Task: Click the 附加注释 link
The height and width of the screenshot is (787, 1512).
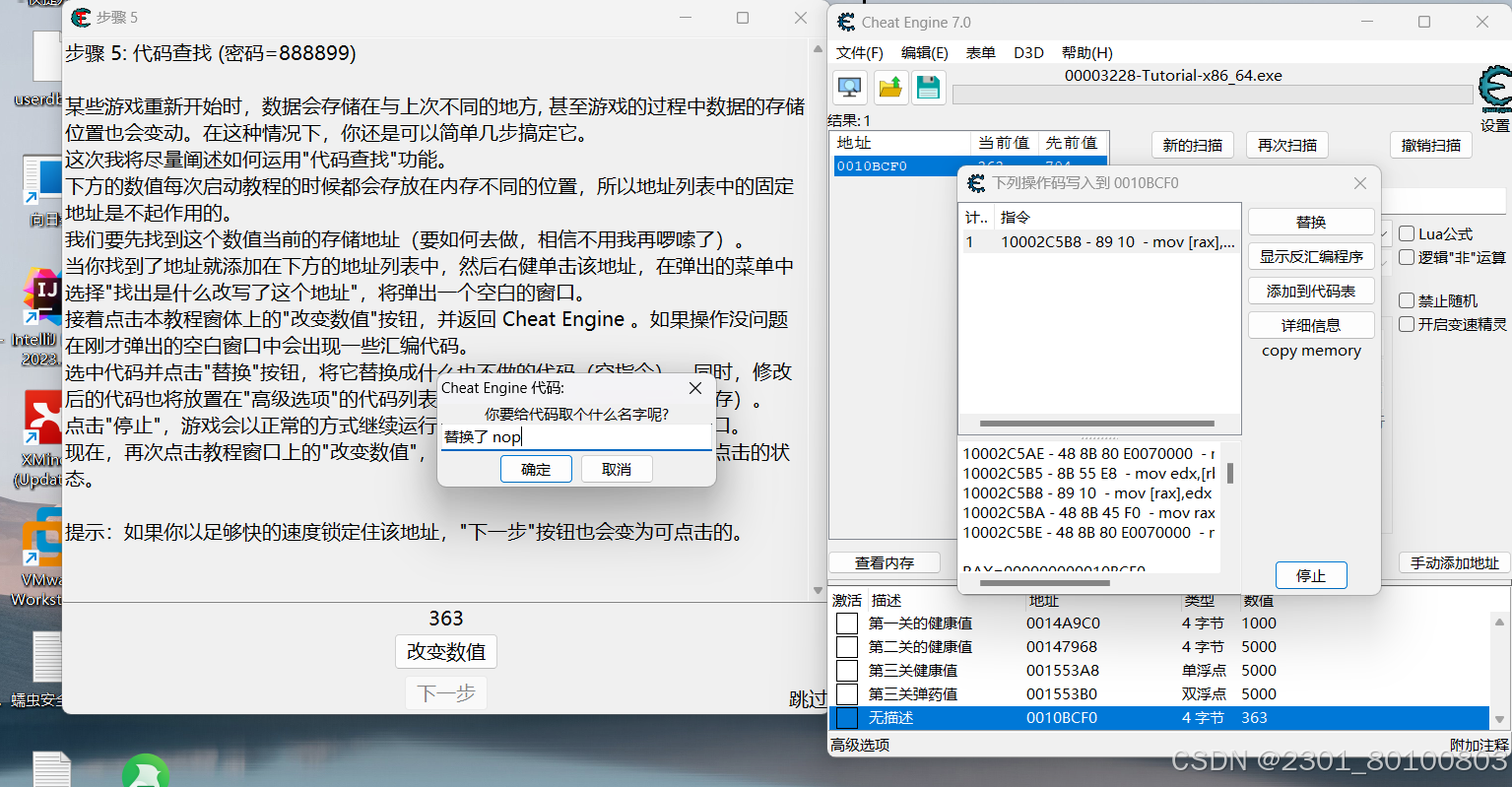Action: click(1479, 746)
